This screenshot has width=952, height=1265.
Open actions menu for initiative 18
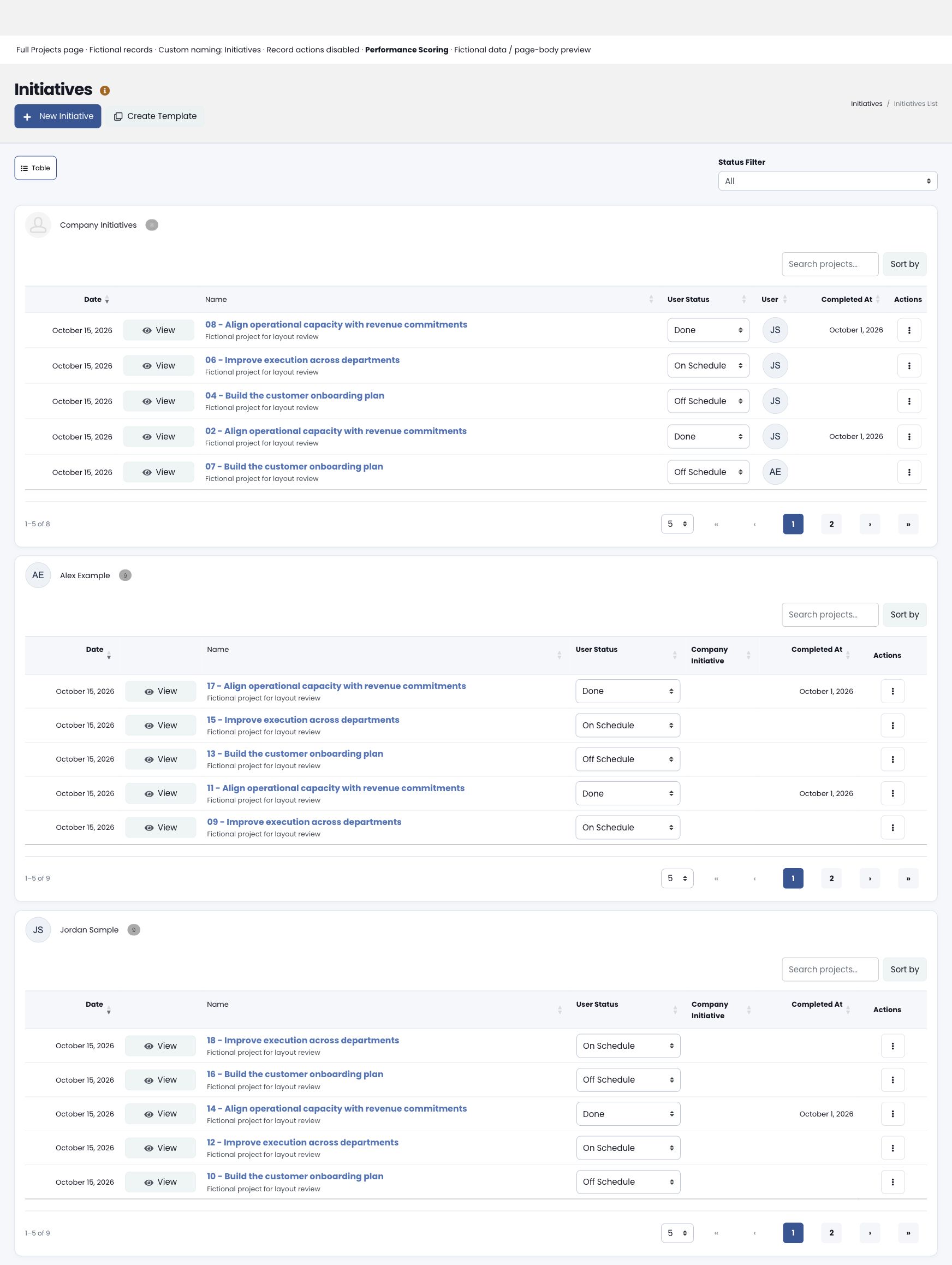point(892,1046)
